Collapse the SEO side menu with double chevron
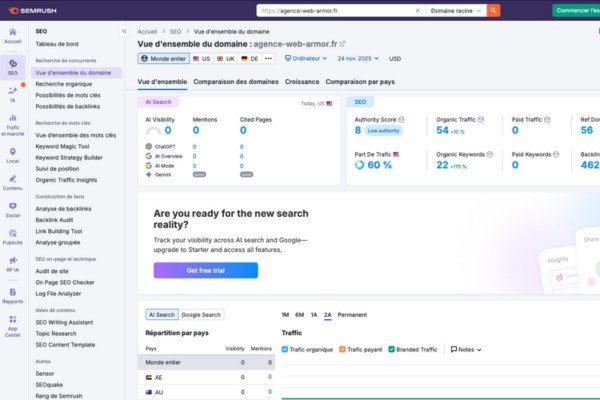 tap(124, 31)
